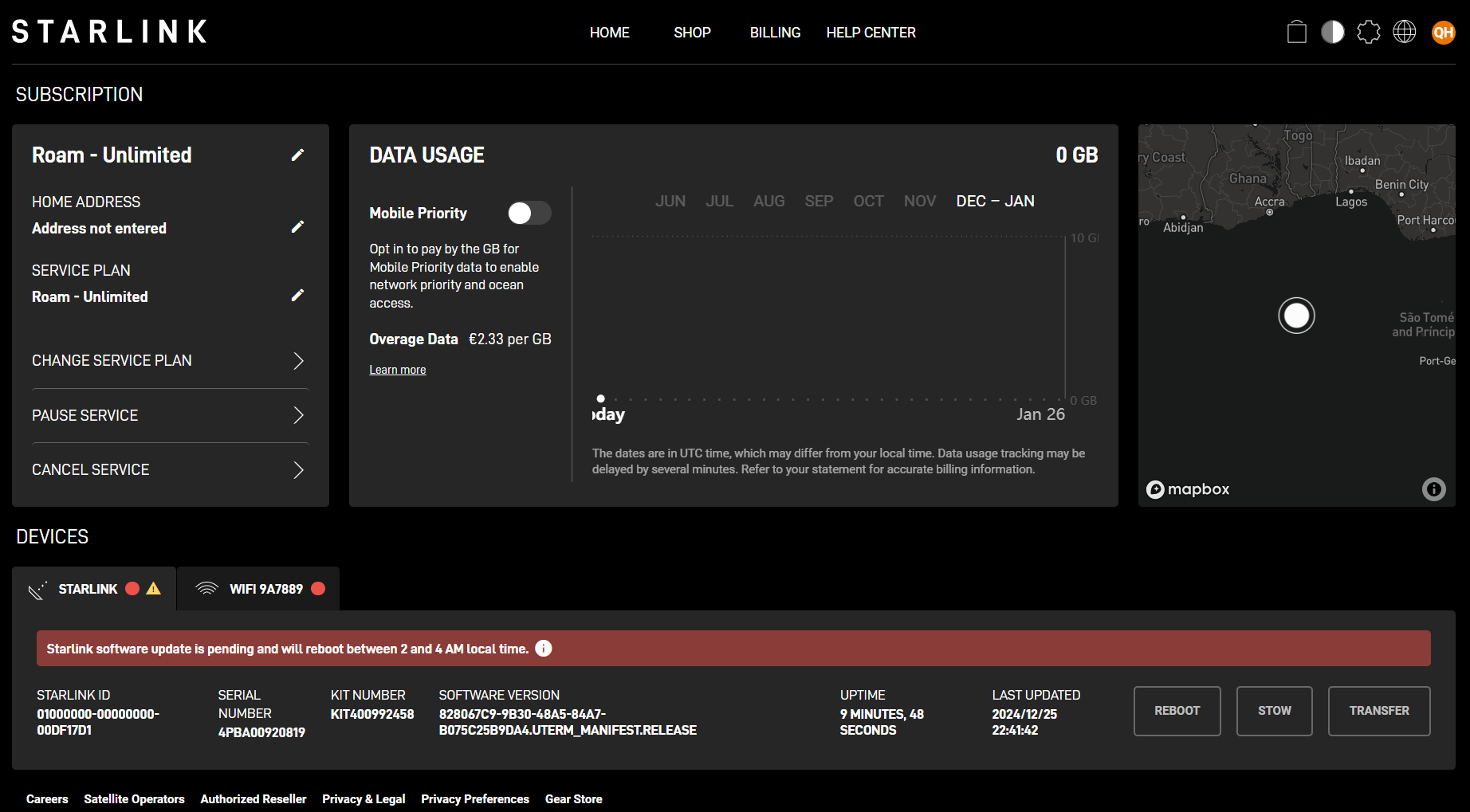
Task: Open the BILLING navigation item
Action: pyautogui.click(x=775, y=33)
